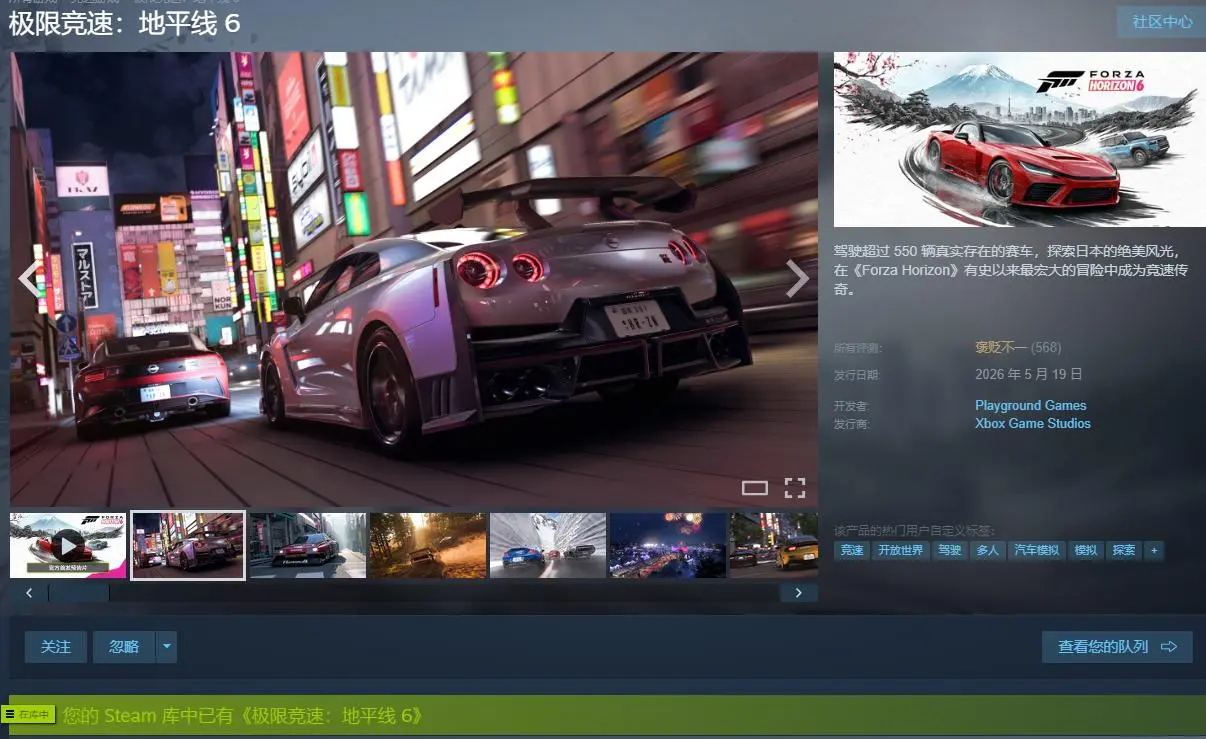Viewport: 1206px width, 739px height.
Task: Select the 探索 tag
Action: tap(1123, 550)
